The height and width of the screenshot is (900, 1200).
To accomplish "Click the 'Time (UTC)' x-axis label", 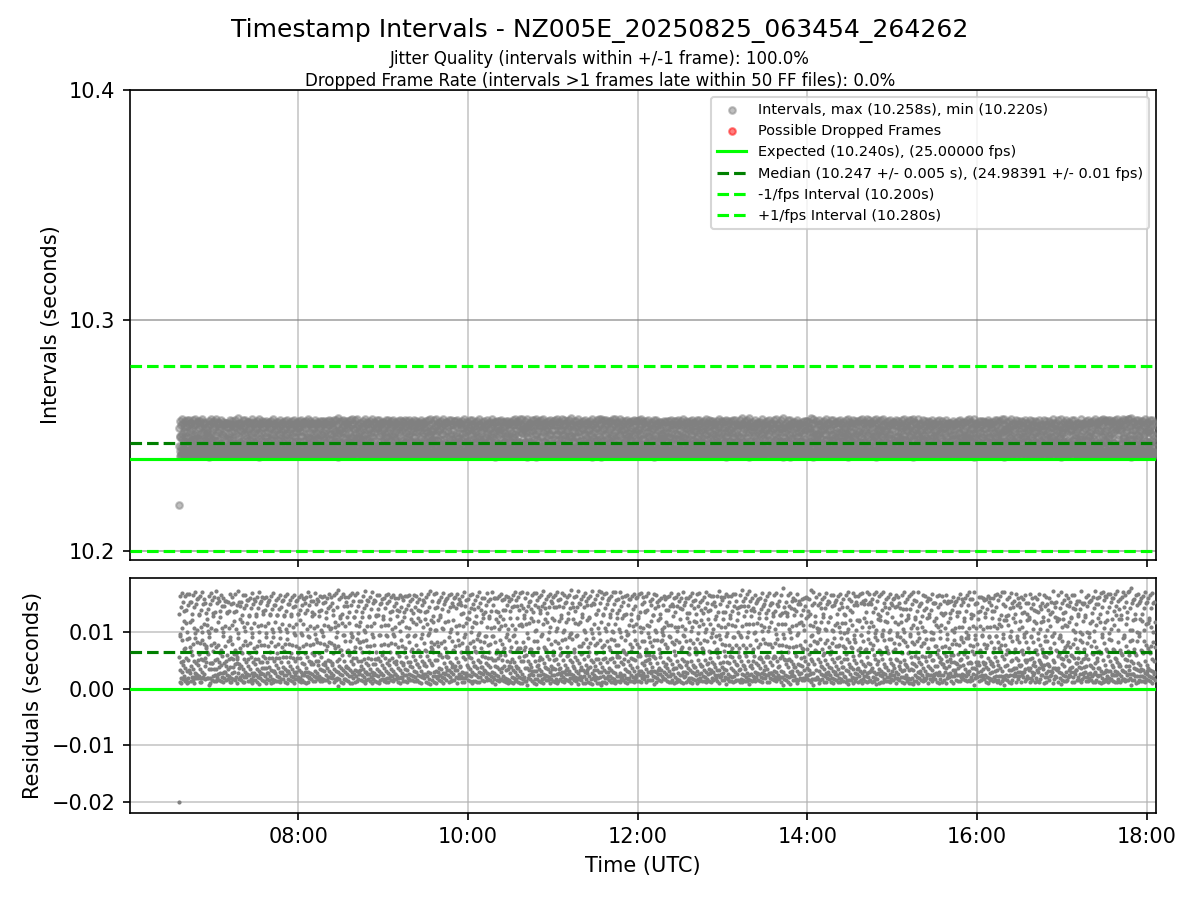I will tap(642, 864).
